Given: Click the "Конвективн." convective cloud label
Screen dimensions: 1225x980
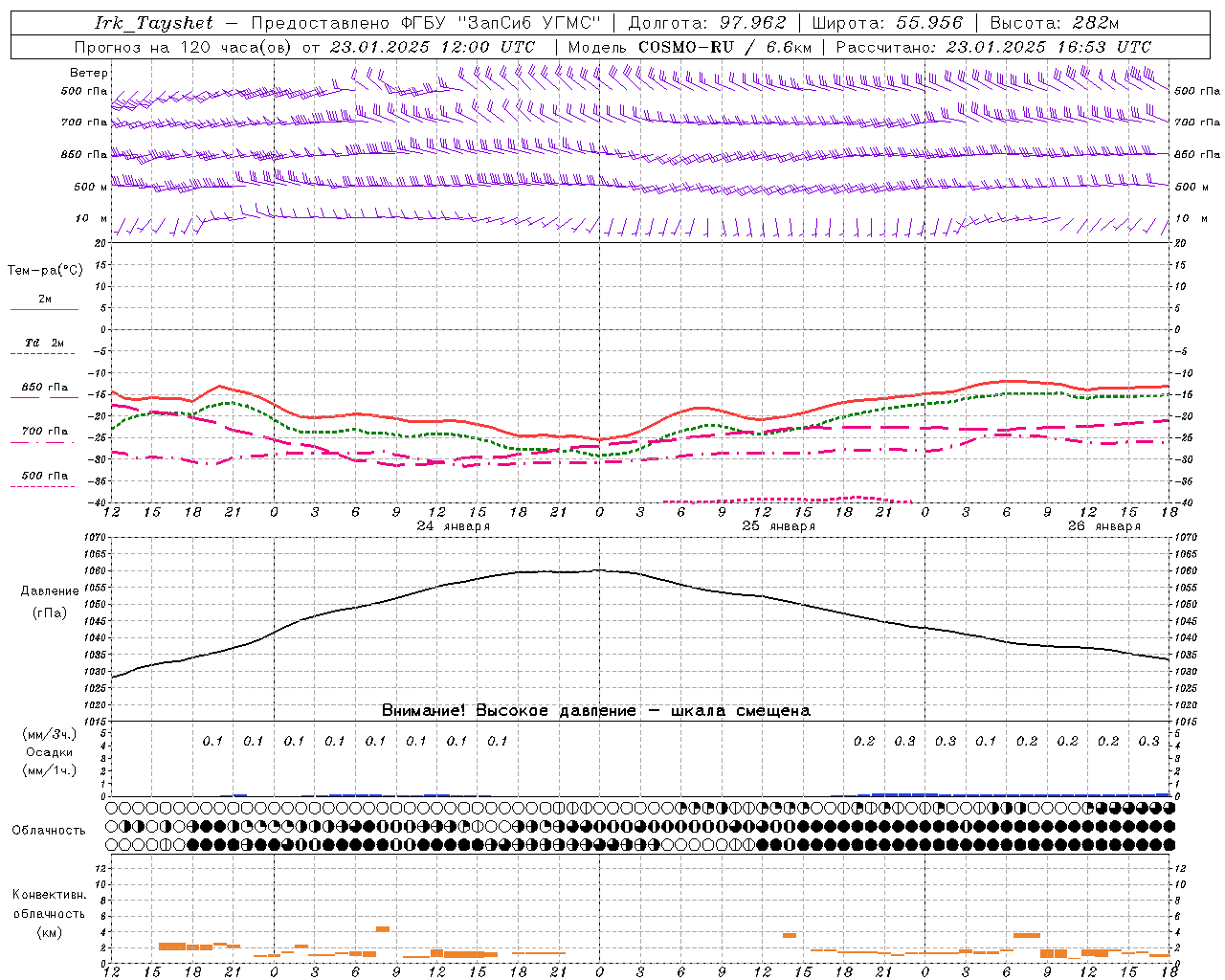Looking at the screenshot, I should (x=49, y=895).
